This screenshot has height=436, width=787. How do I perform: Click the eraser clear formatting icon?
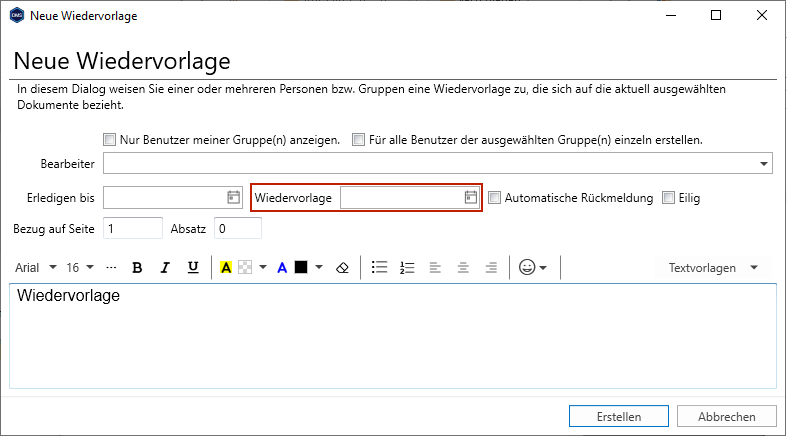pos(342,267)
